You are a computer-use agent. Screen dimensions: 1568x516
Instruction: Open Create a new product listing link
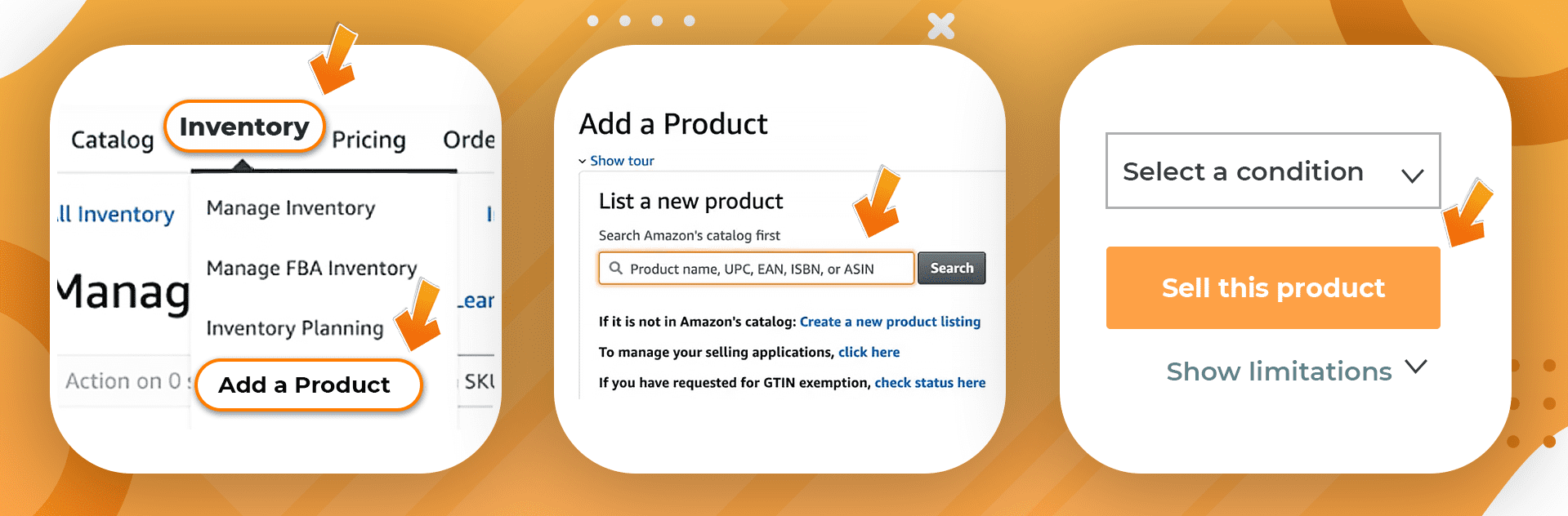889,321
